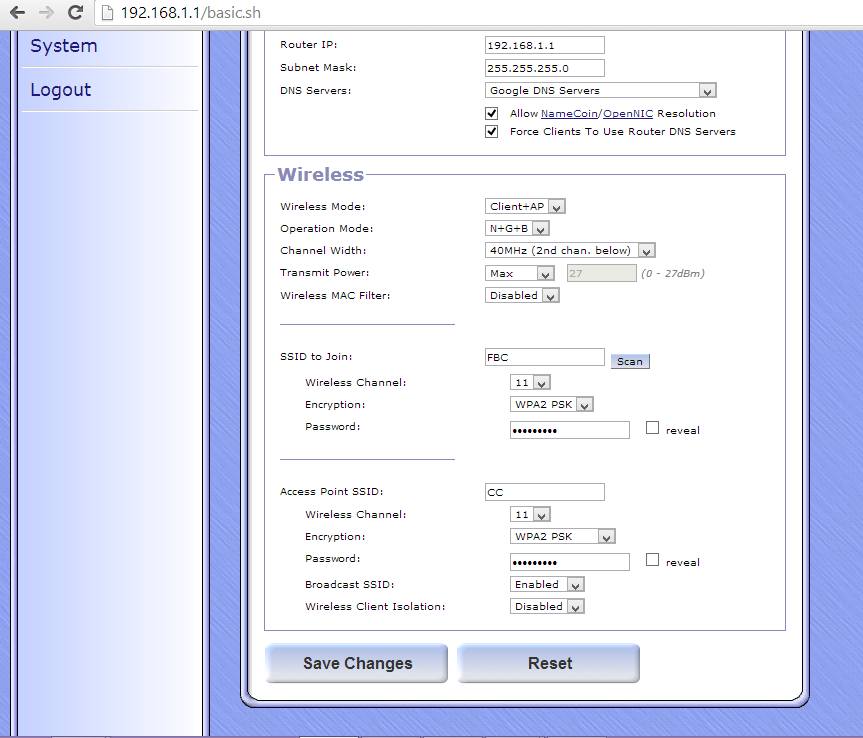The height and width of the screenshot is (738, 863).
Task: Open the System menu in sidebar
Action: point(64,46)
